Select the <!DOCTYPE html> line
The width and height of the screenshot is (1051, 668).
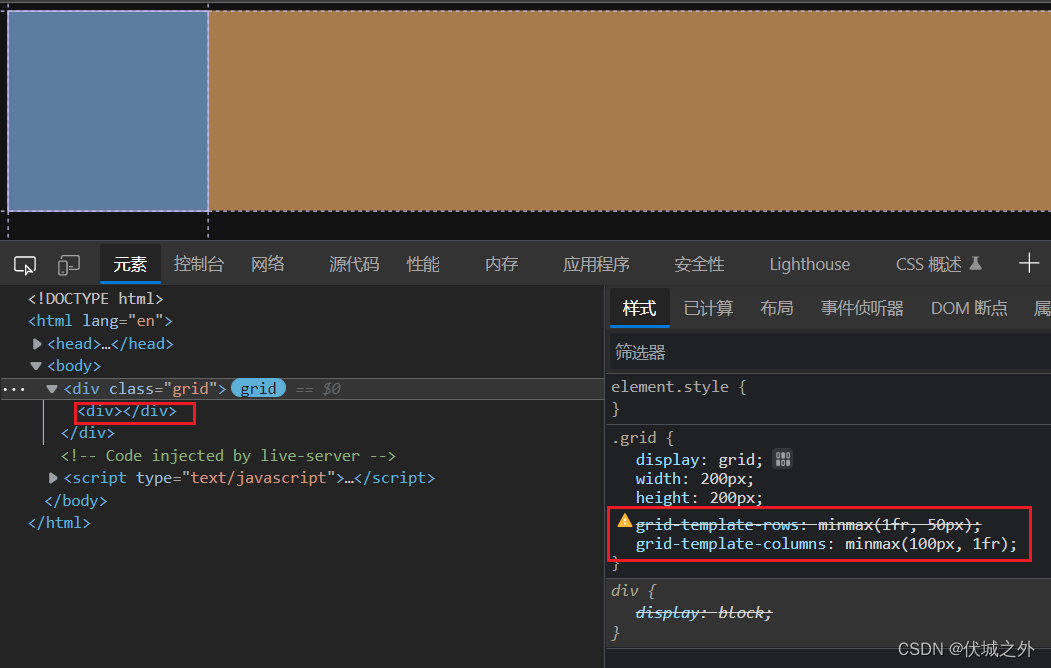pos(96,299)
